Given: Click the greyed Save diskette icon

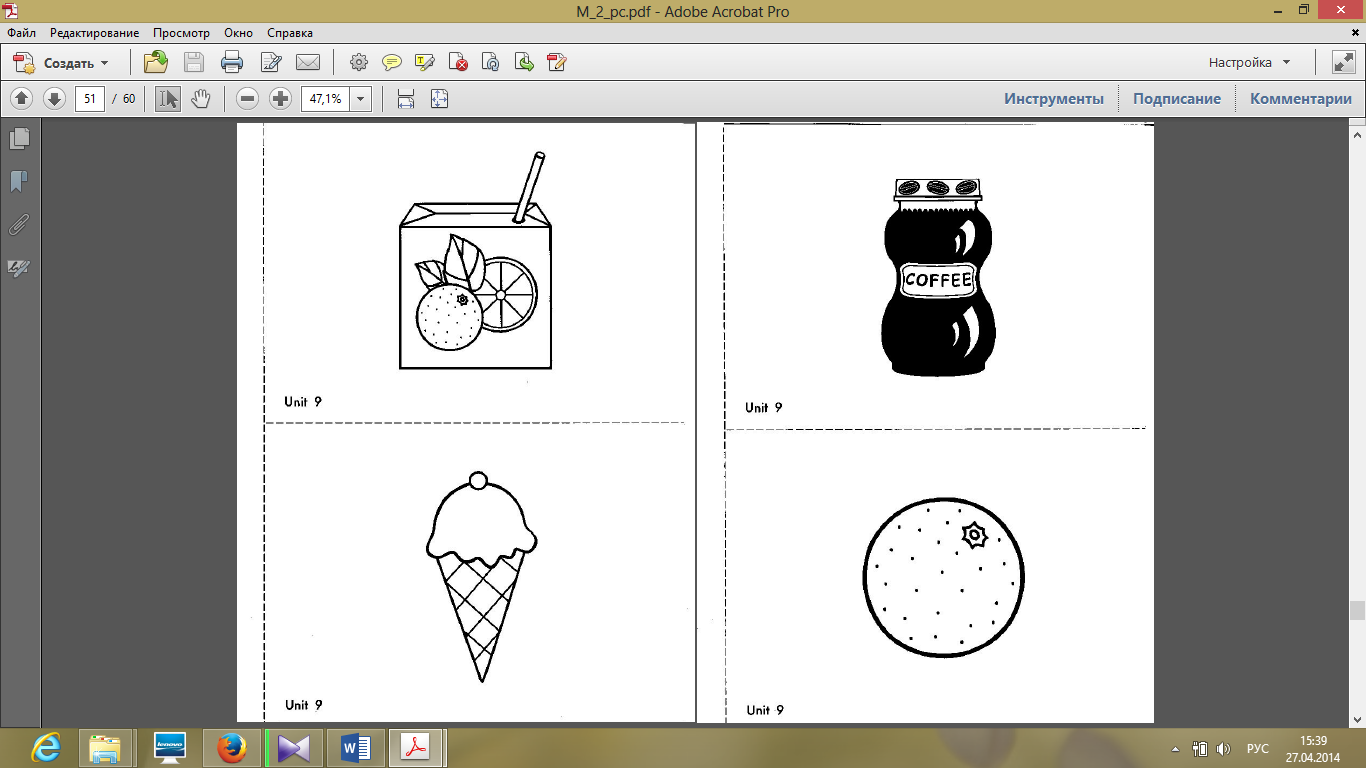Looking at the screenshot, I should [x=193, y=63].
